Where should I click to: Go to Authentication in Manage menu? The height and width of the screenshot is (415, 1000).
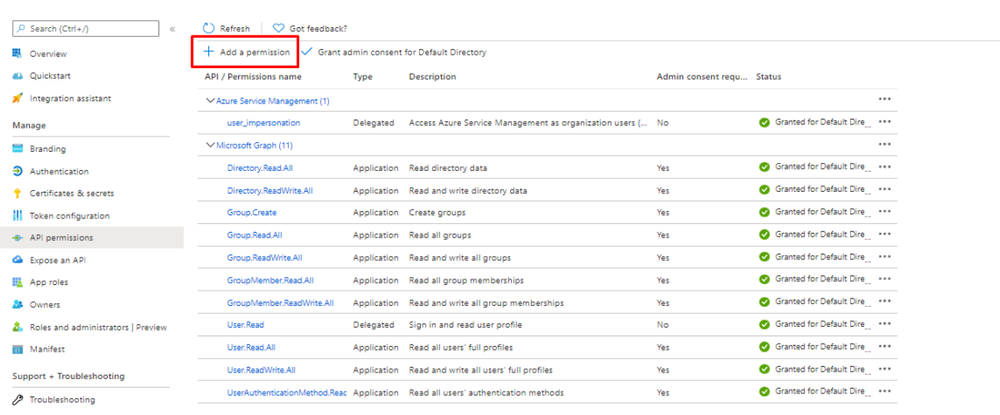(59, 171)
